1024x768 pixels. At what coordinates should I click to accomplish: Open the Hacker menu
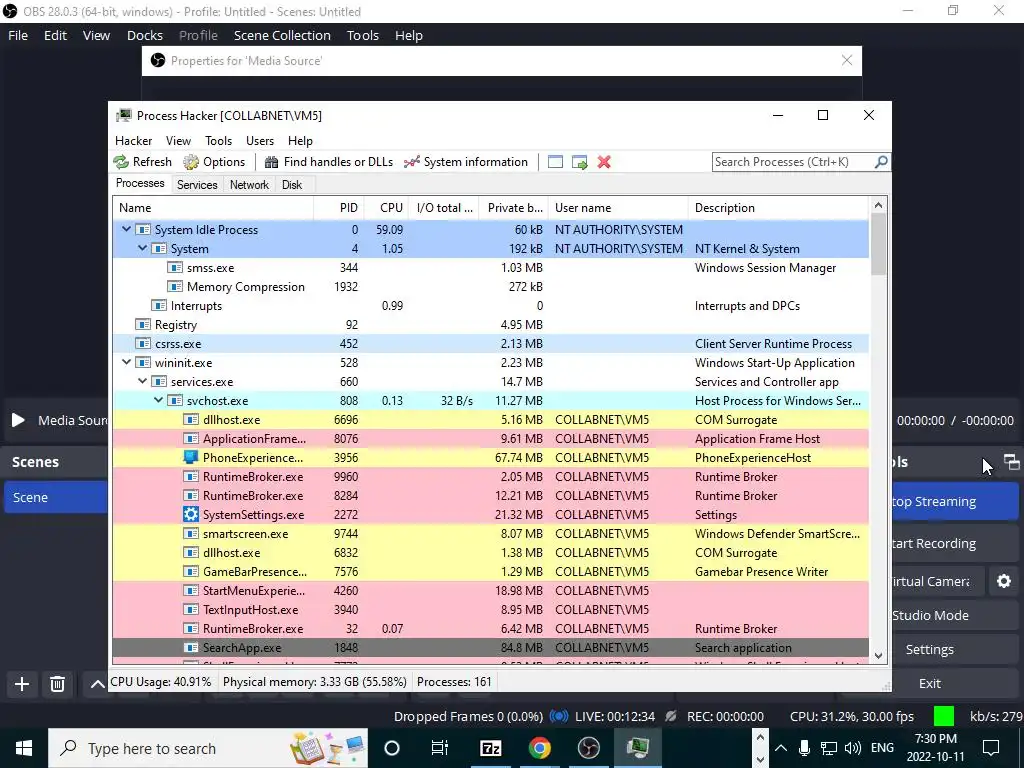[x=133, y=140]
